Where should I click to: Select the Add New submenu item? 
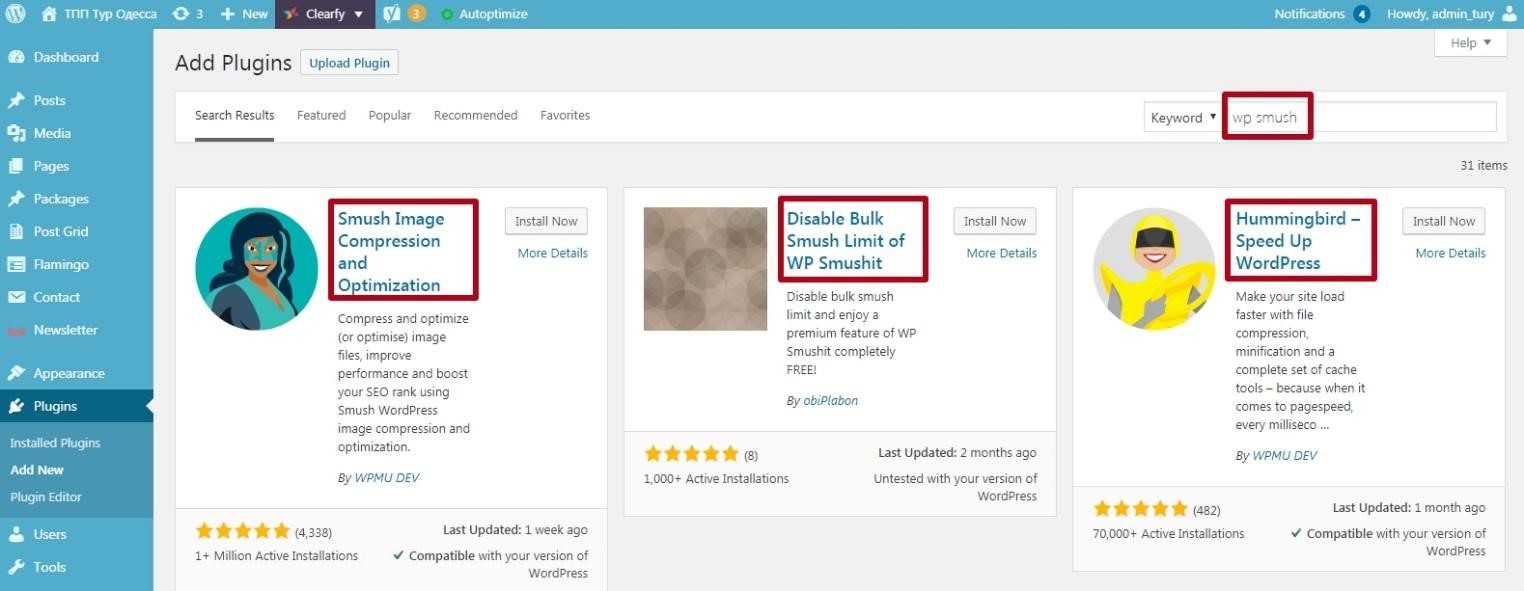(37, 470)
